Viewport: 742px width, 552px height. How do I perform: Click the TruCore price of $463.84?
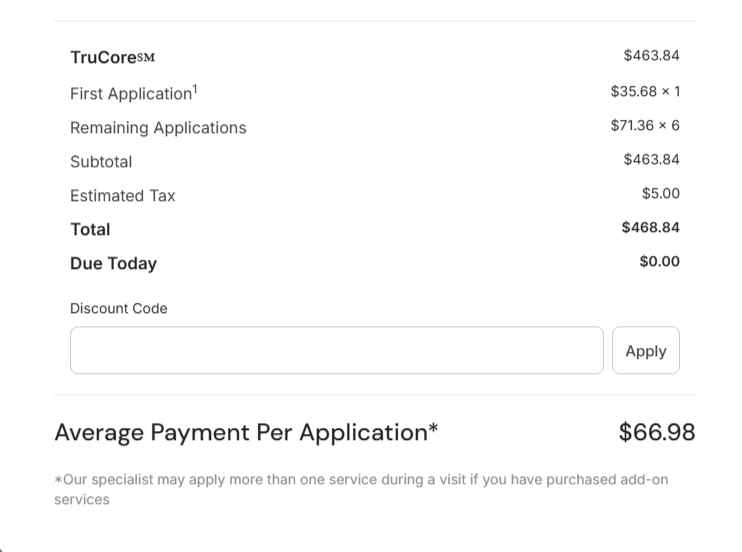coord(651,56)
